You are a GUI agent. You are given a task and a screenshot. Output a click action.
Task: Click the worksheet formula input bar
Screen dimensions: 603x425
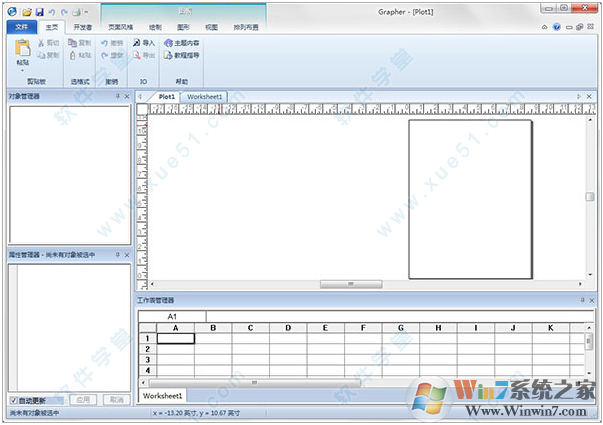[x=400, y=317]
